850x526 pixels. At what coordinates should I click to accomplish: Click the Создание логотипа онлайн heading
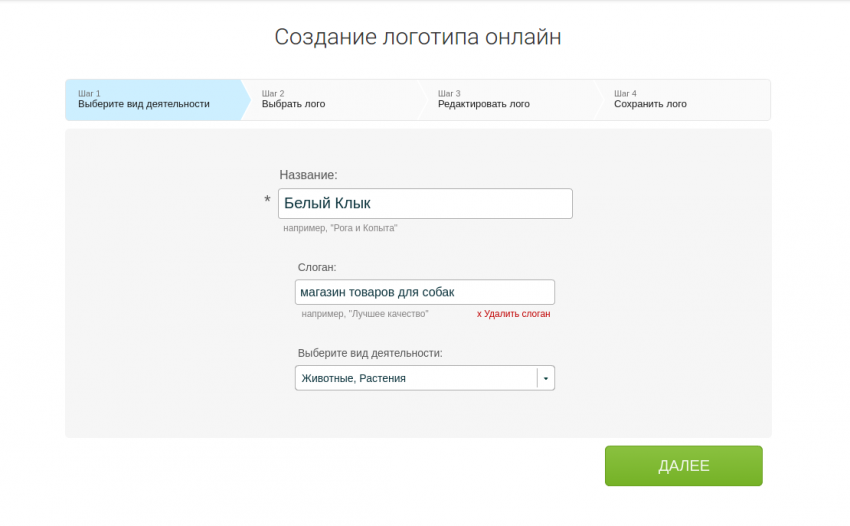coord(417,37)
